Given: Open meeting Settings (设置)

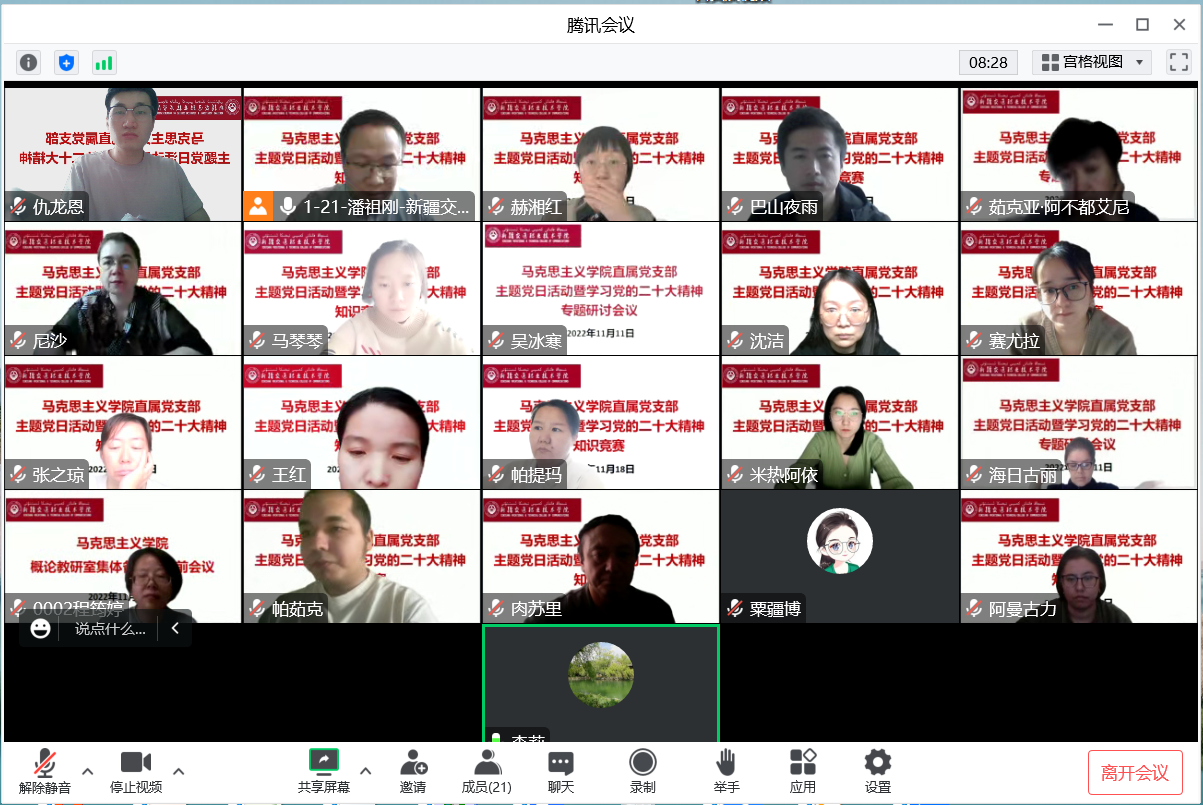Looking at the screenshot, I should [x=877, y=772].
